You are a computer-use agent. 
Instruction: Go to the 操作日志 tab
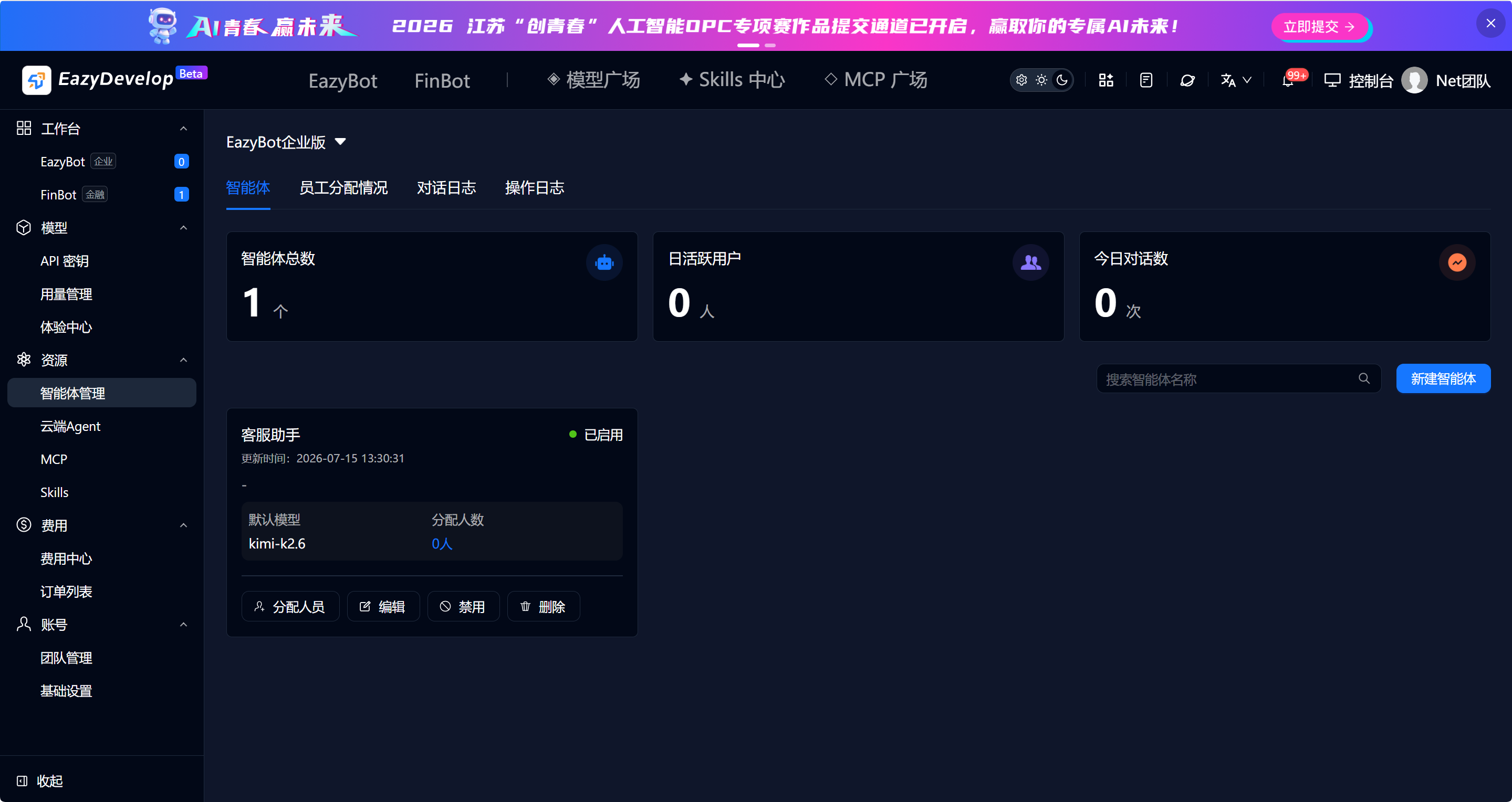pyautogui.click(x=534, y=188)
